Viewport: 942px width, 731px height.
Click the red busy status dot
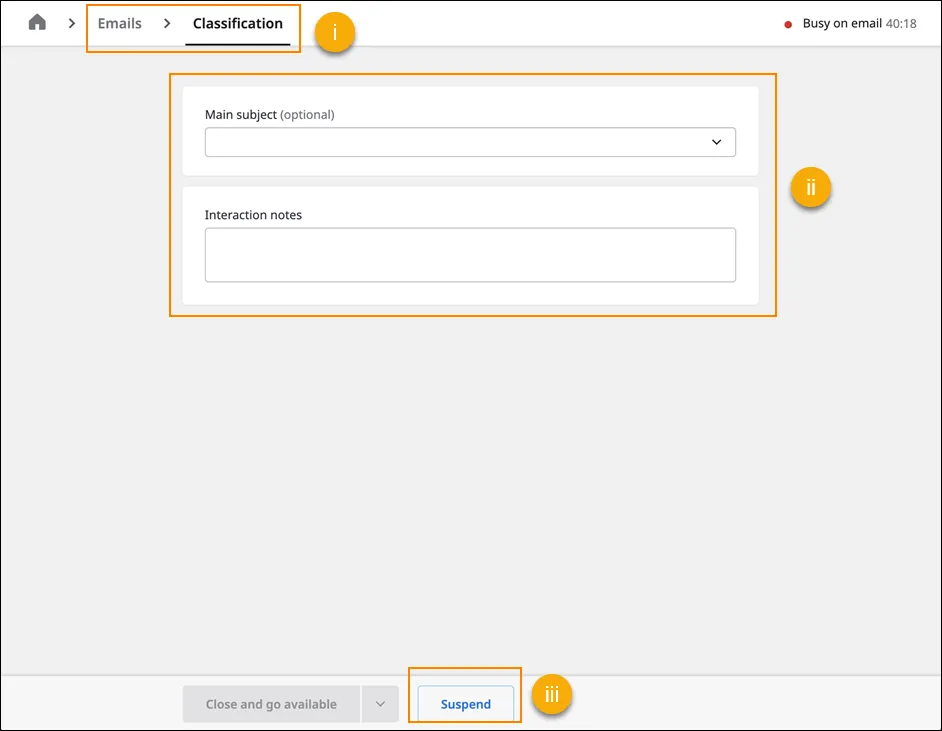(x=788, y=25)
